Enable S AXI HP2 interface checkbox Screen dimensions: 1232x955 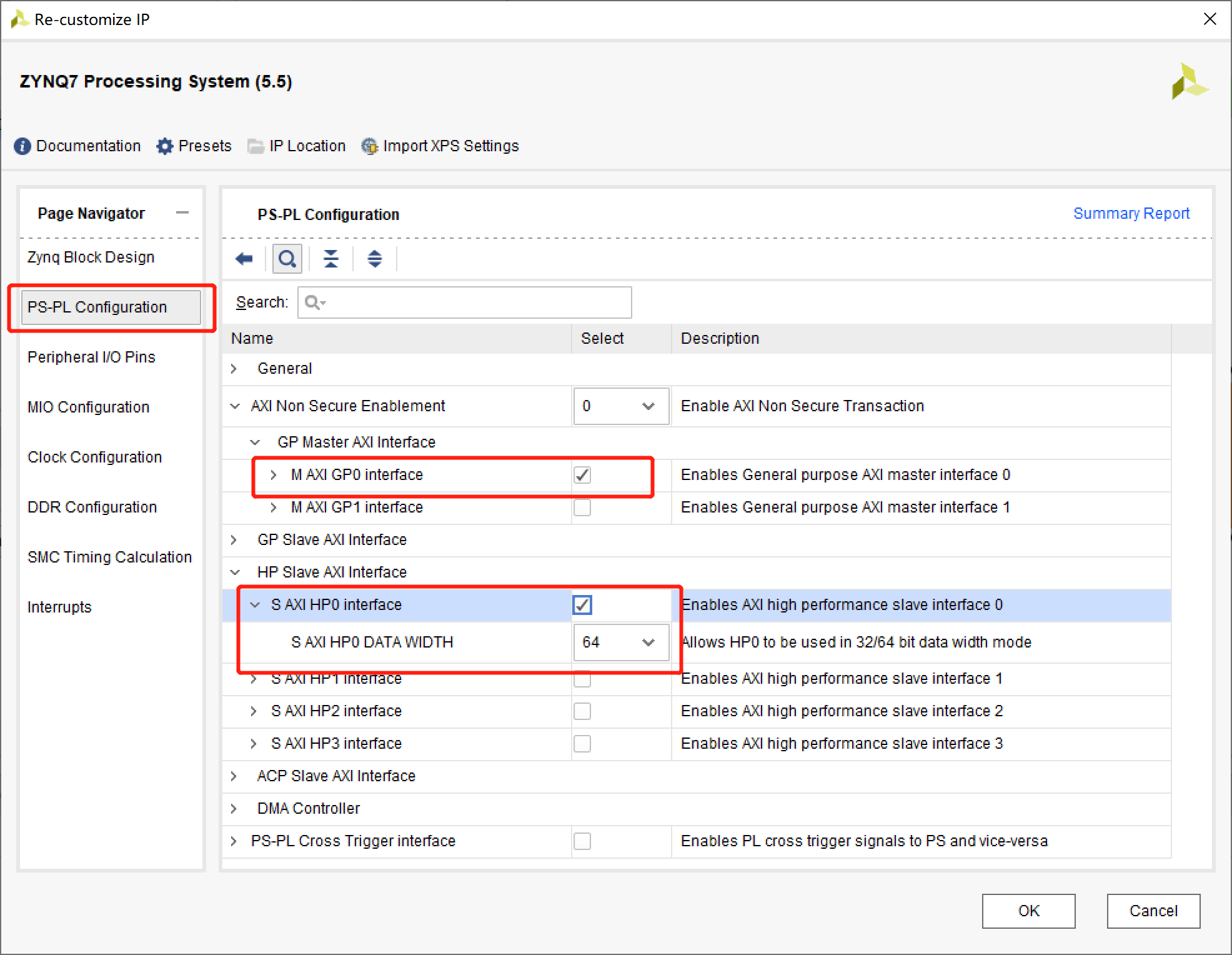[582, 711]
